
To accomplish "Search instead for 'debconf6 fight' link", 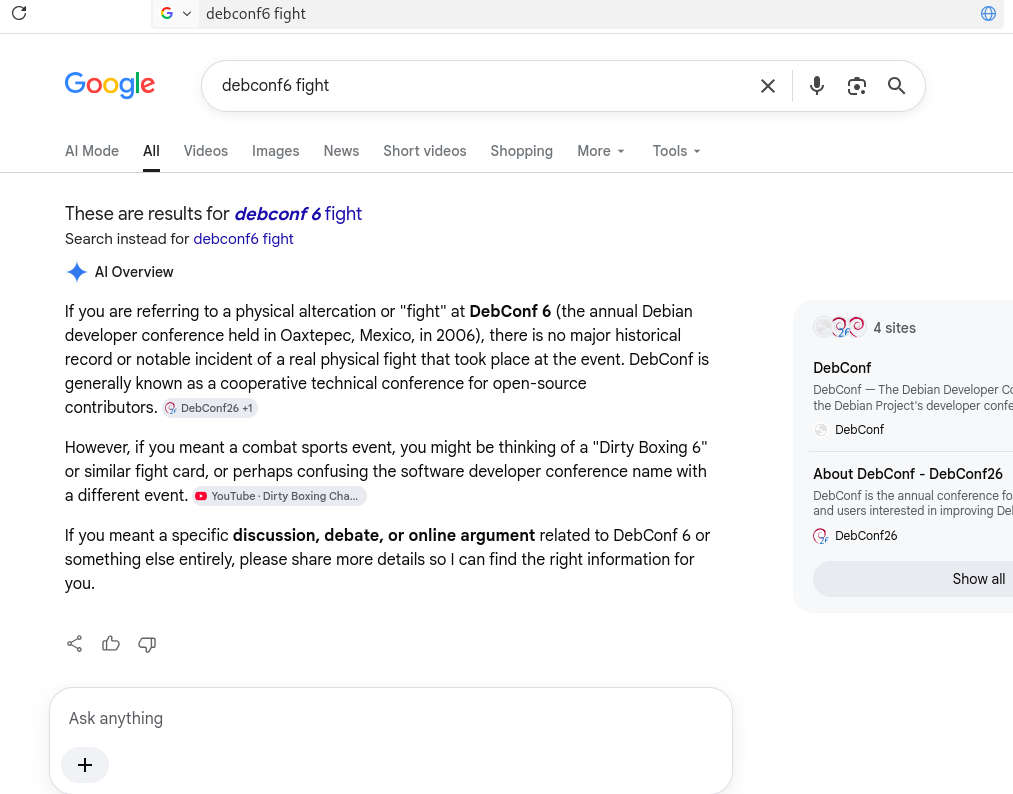I will 244,239.
